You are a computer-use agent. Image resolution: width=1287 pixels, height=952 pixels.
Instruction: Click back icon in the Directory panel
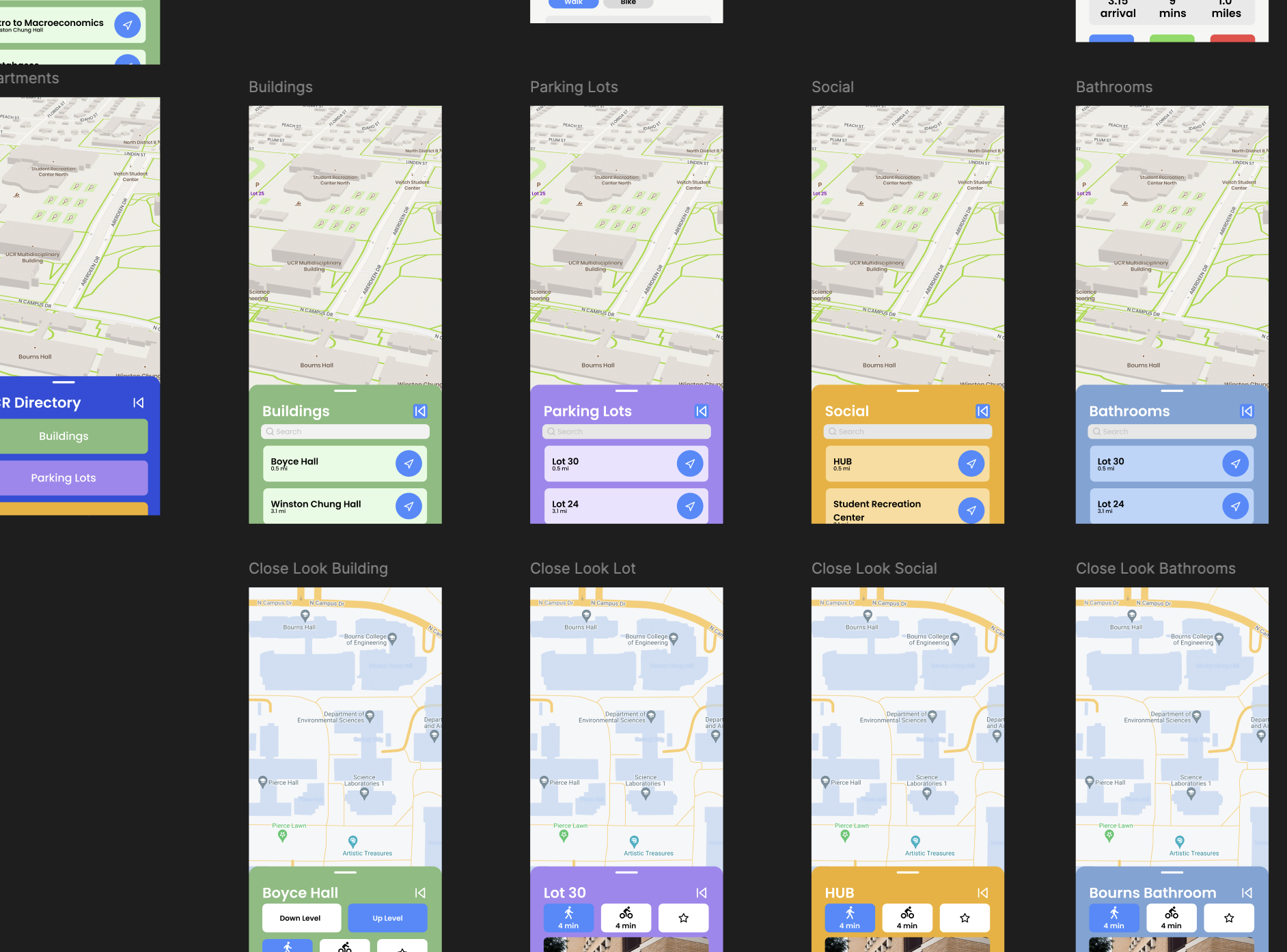click(x=139, y=403)
